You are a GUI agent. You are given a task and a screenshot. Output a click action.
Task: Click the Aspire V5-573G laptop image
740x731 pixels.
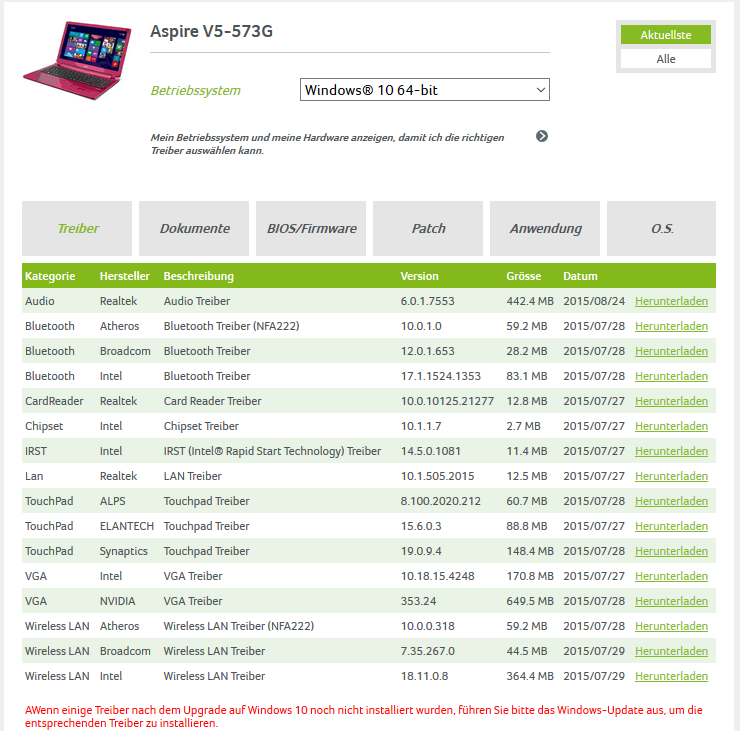tap(77, 60)
